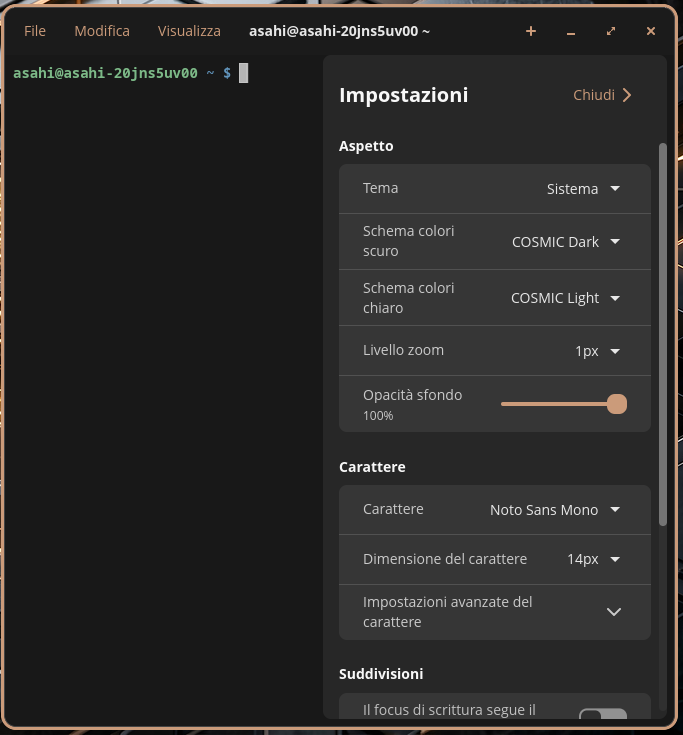Choose font via Carattere Noto Sans Mono dropdown
Image resolution: width=683 pixels, height=735 pixels.
point(555,510)
